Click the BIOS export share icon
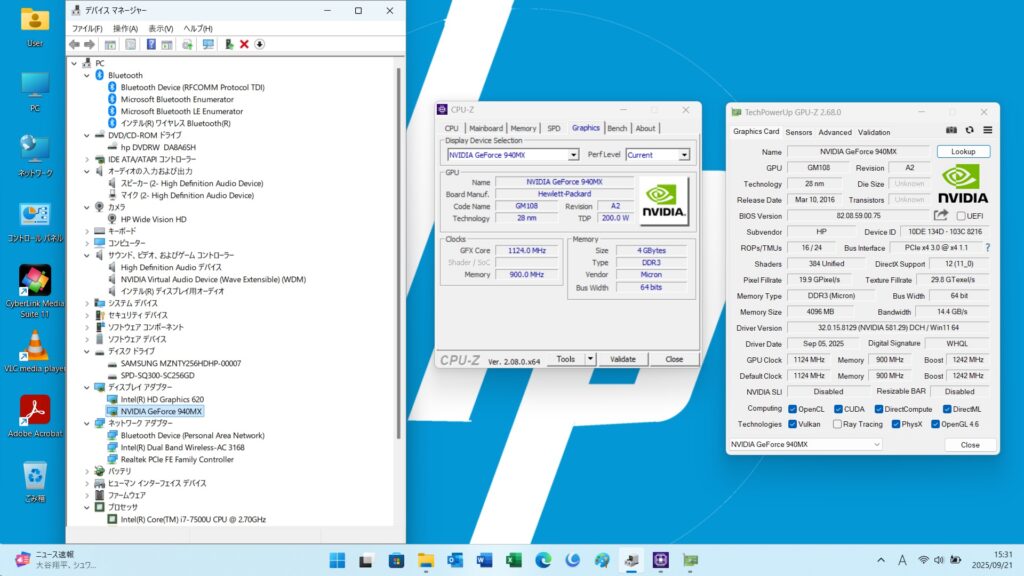The width and height of the screenshot is (1024, 576). (940, 216)
